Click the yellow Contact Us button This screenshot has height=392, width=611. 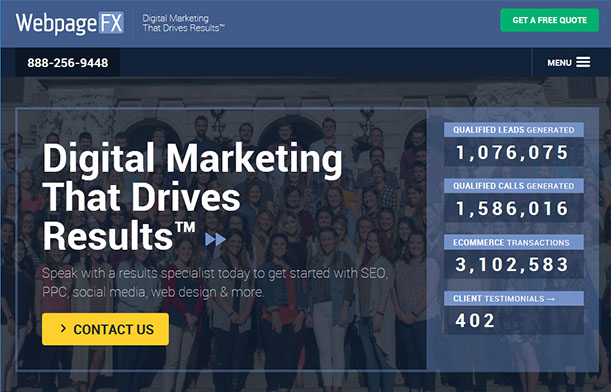click(x=105, y=329)
